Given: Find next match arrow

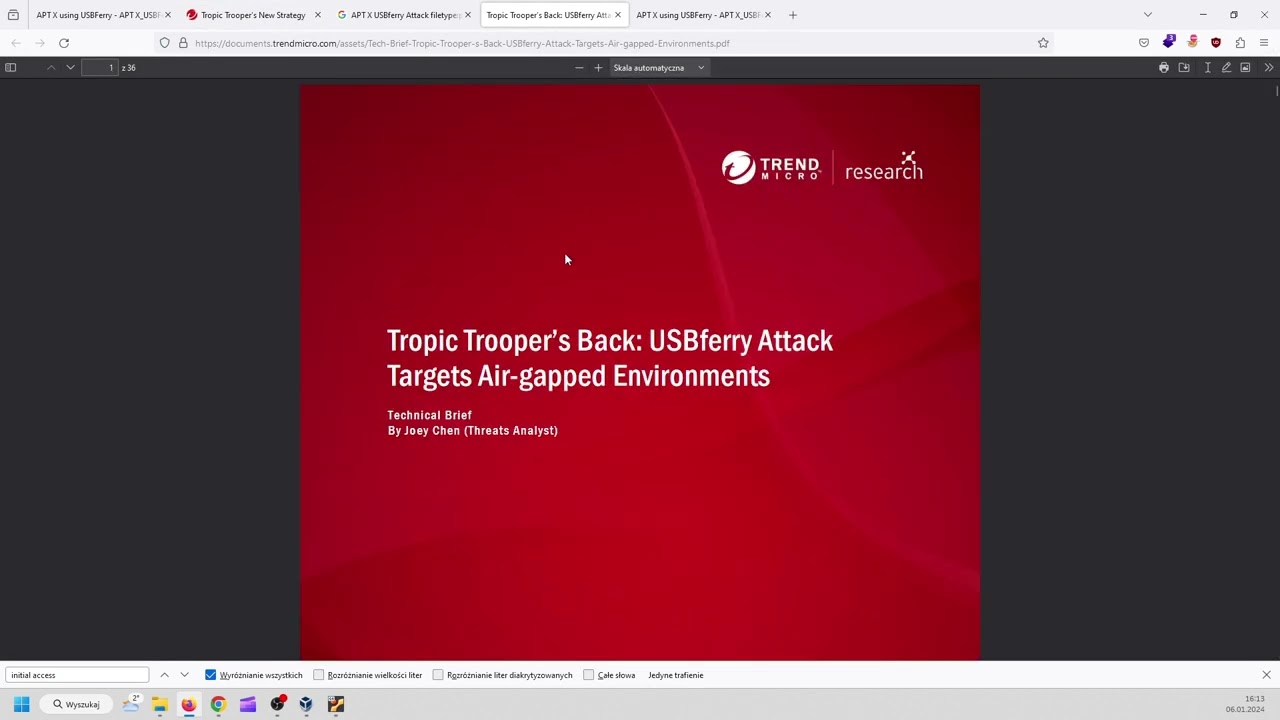Looking at the screenshot, I should [x=185, y=675].
